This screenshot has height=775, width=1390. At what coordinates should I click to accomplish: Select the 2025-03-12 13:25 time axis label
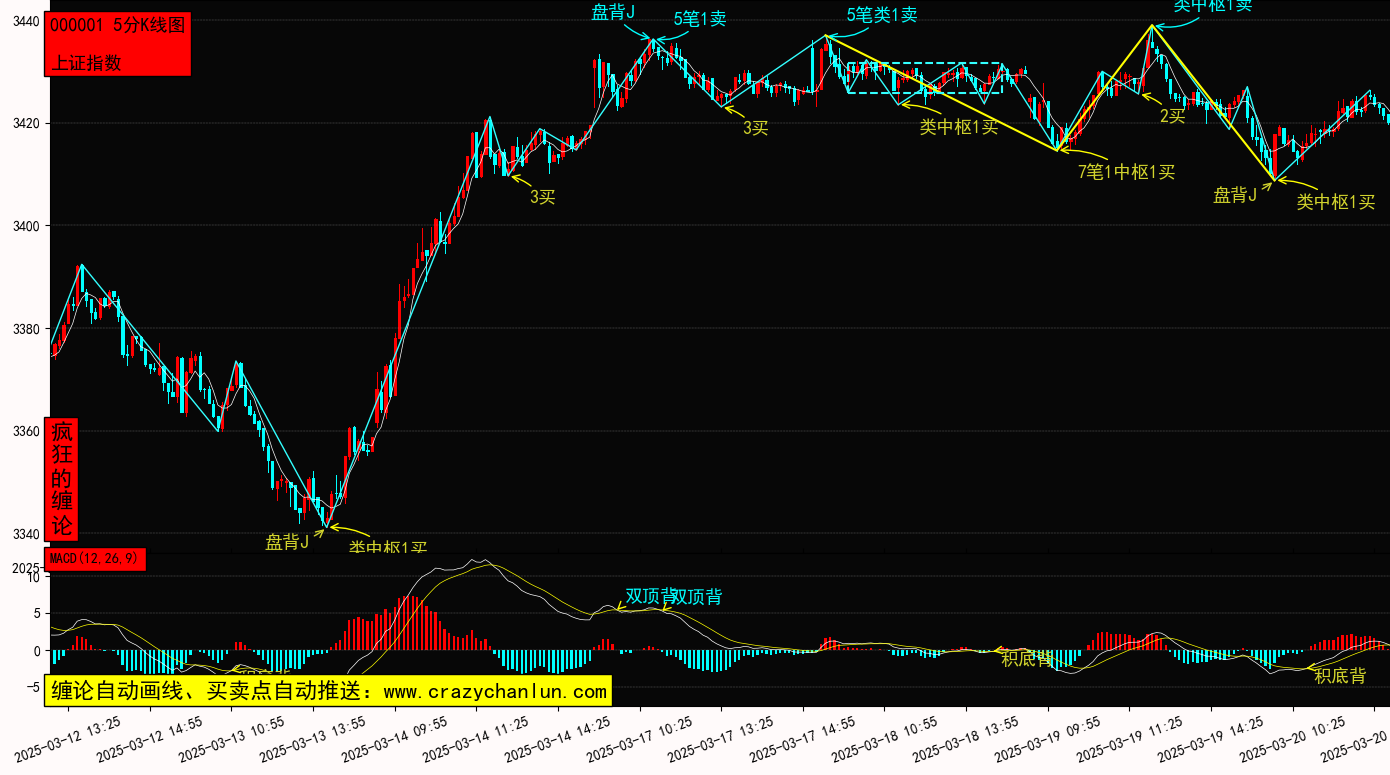pyautogui.click(x=68, y=739)
